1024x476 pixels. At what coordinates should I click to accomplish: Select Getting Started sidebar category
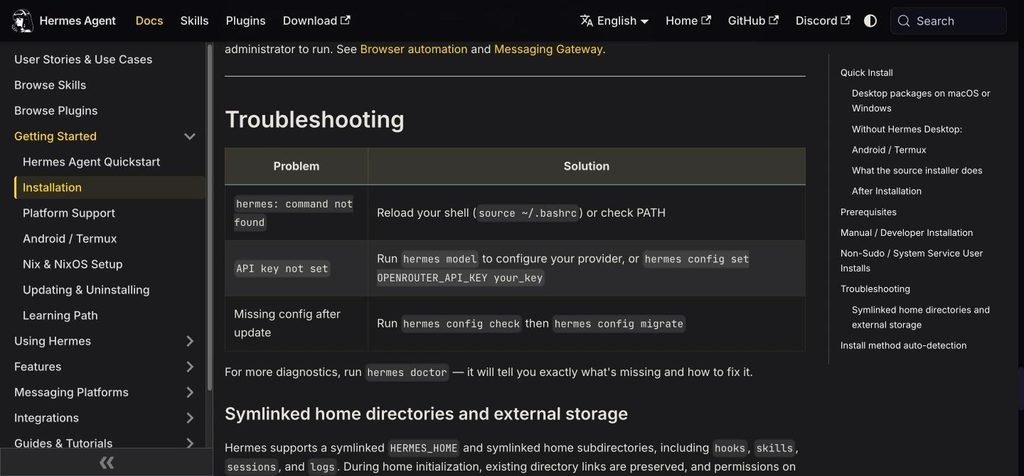(56, 136)
